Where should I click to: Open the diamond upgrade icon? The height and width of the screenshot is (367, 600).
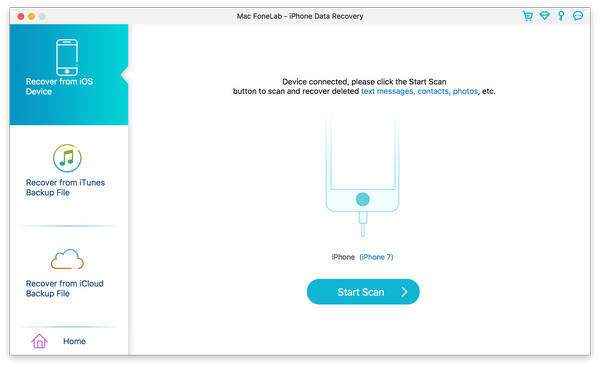(x=545, y=16)
